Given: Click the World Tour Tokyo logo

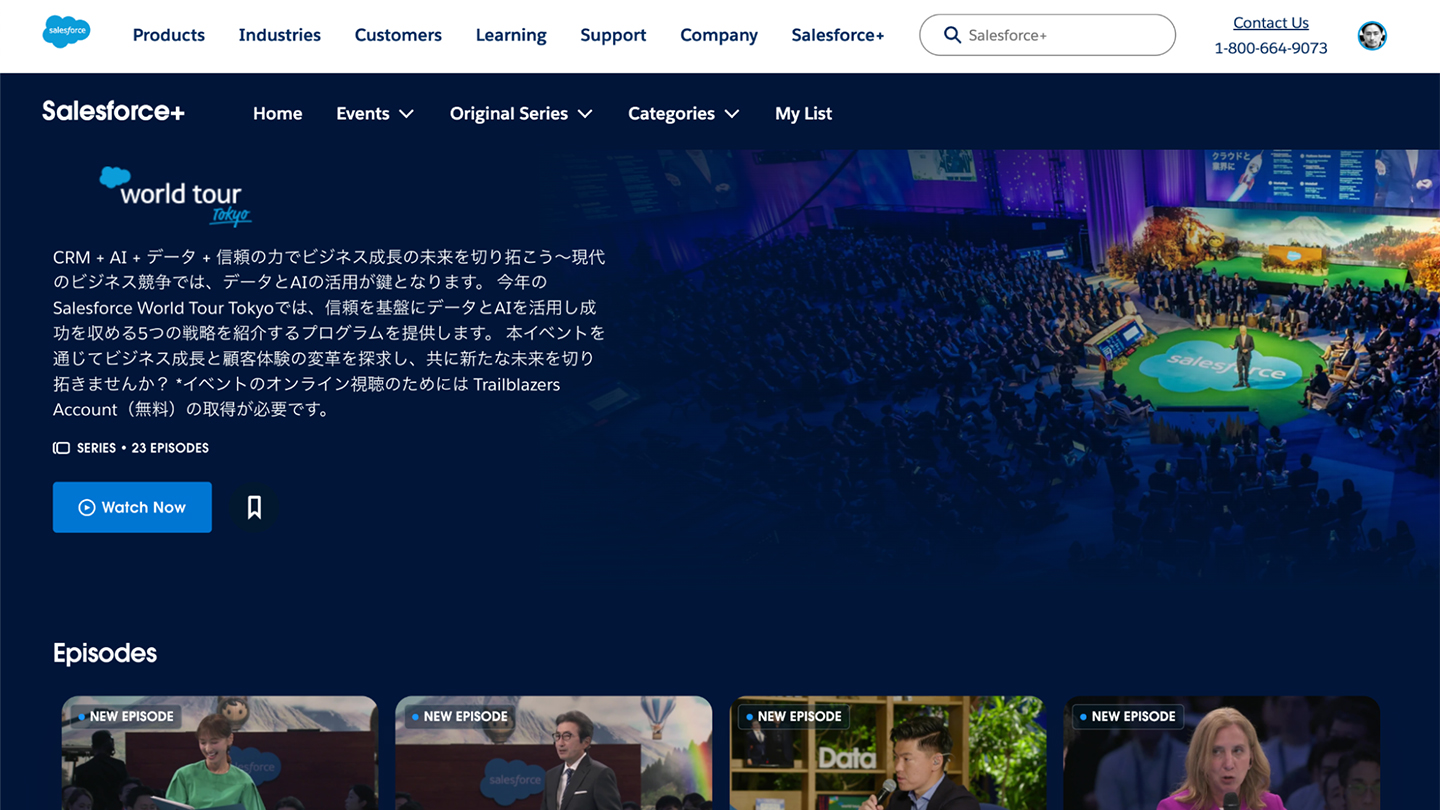Looking at the screenshot, I should (176, 196).
